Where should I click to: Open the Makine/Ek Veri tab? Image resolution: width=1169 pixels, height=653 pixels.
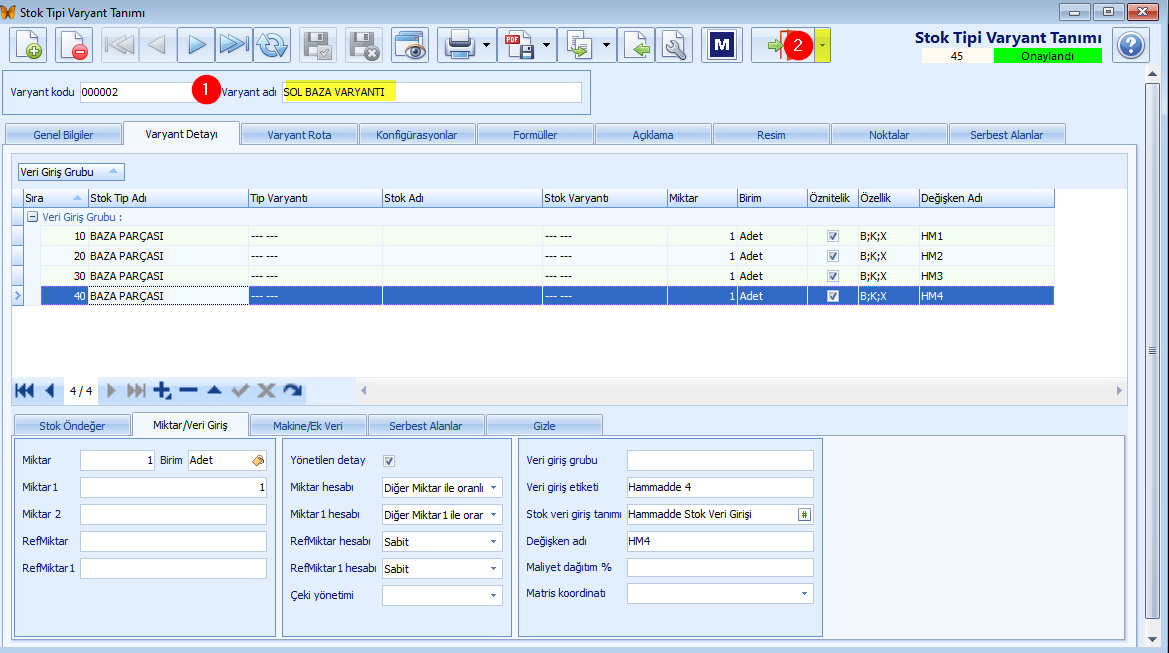click(308, 426)
